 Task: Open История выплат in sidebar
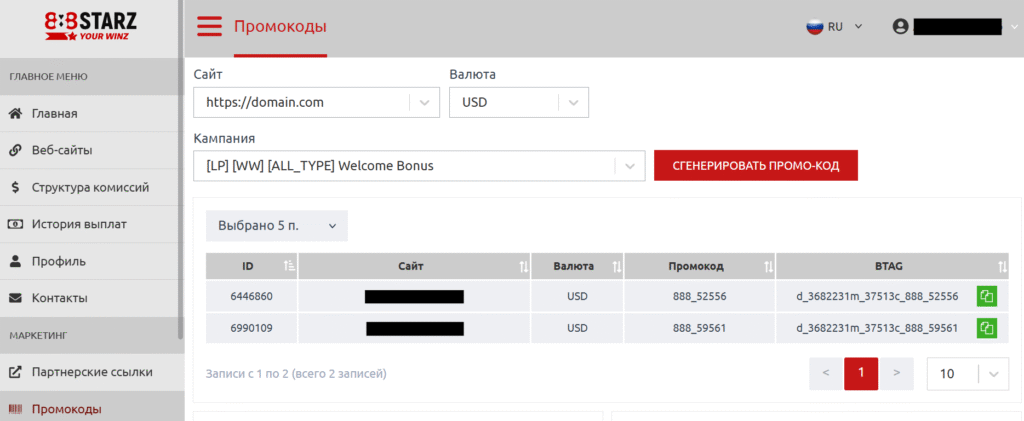tap(91, 225)
